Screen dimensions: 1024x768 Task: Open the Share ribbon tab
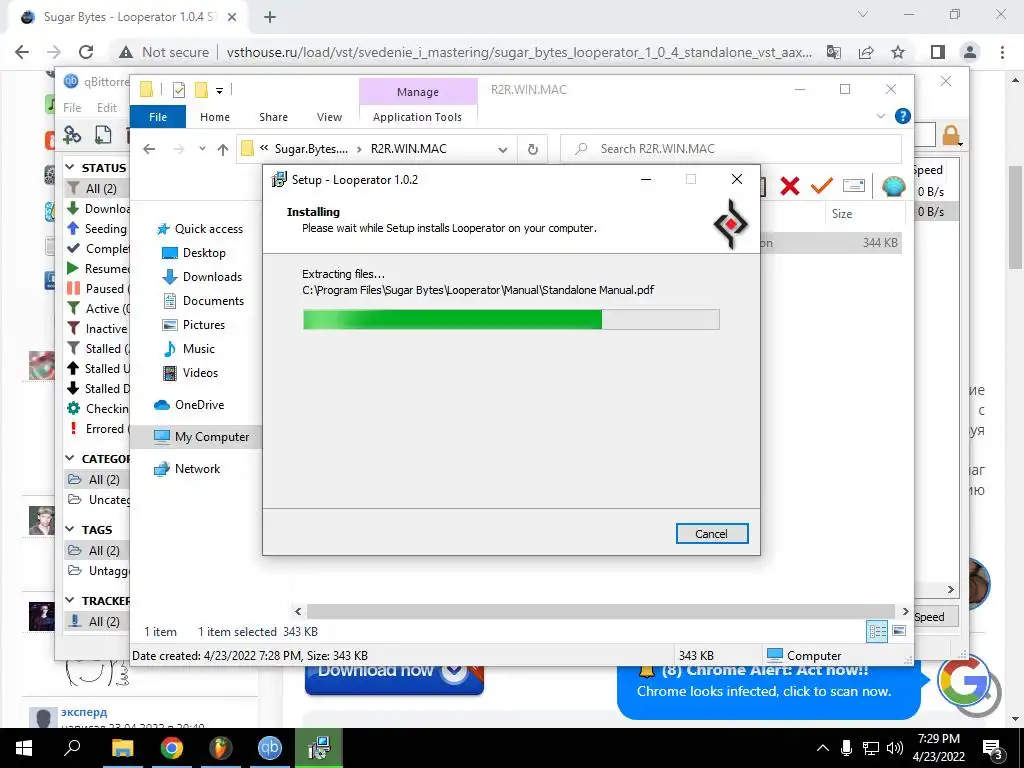[273, 117]
